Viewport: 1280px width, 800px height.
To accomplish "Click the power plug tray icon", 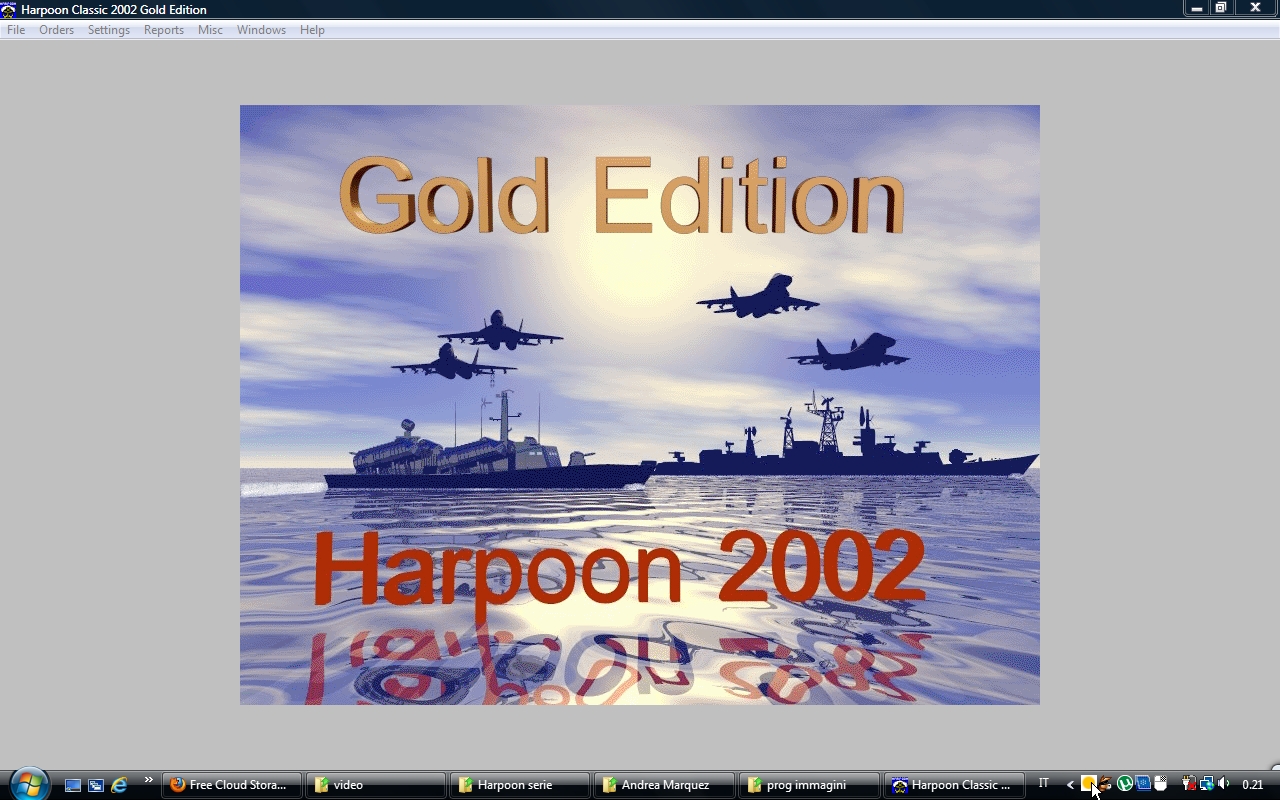I will 1189,785.
